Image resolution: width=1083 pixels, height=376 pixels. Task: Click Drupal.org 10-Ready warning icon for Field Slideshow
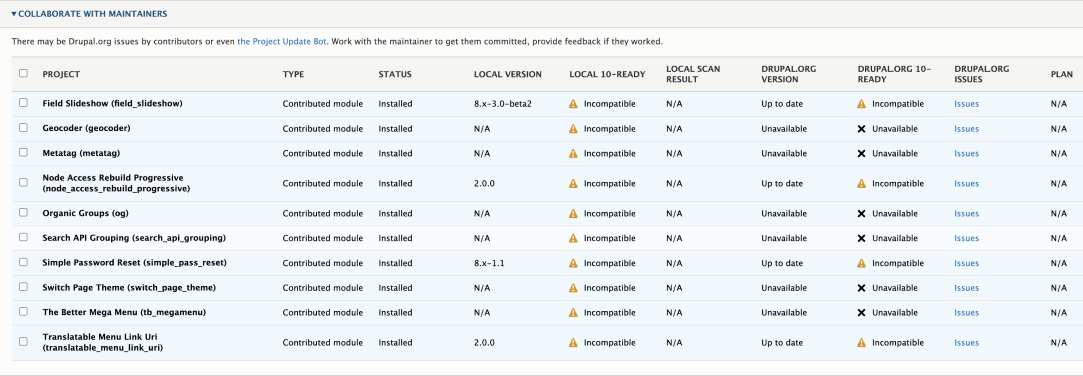(x=861, y=104)
